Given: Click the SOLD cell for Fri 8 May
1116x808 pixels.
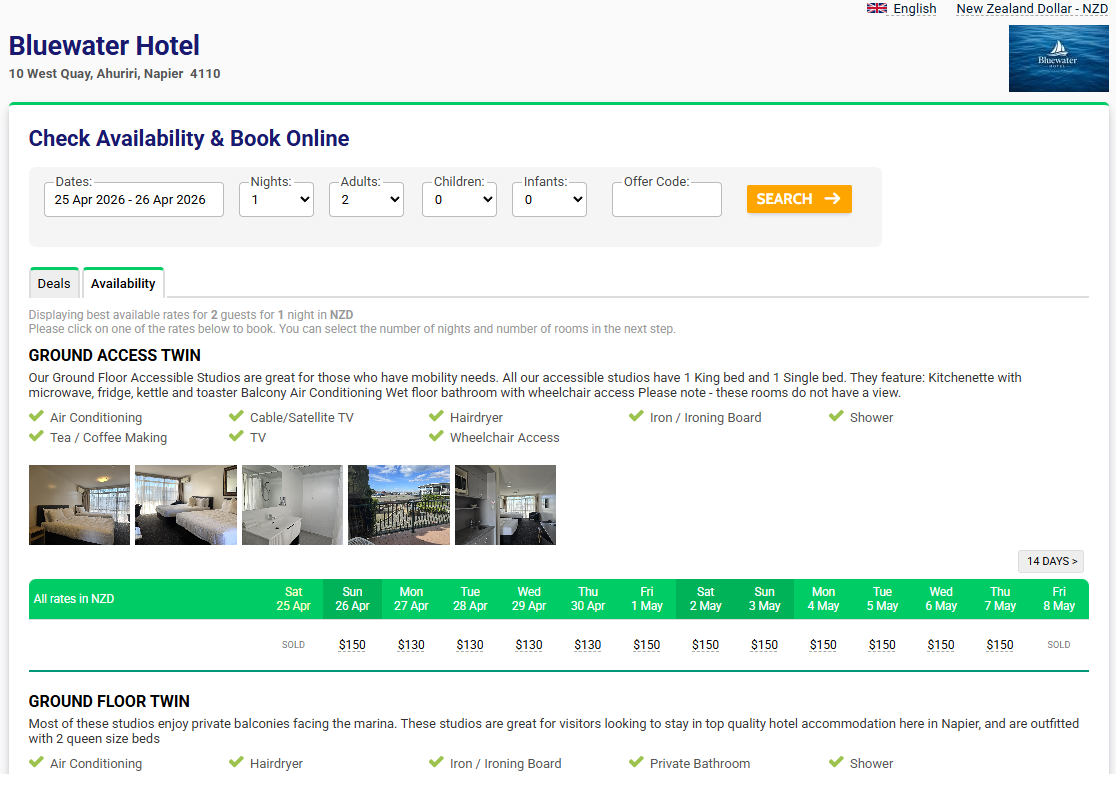Looking at the screenshot, I should tap(1058, 645).
